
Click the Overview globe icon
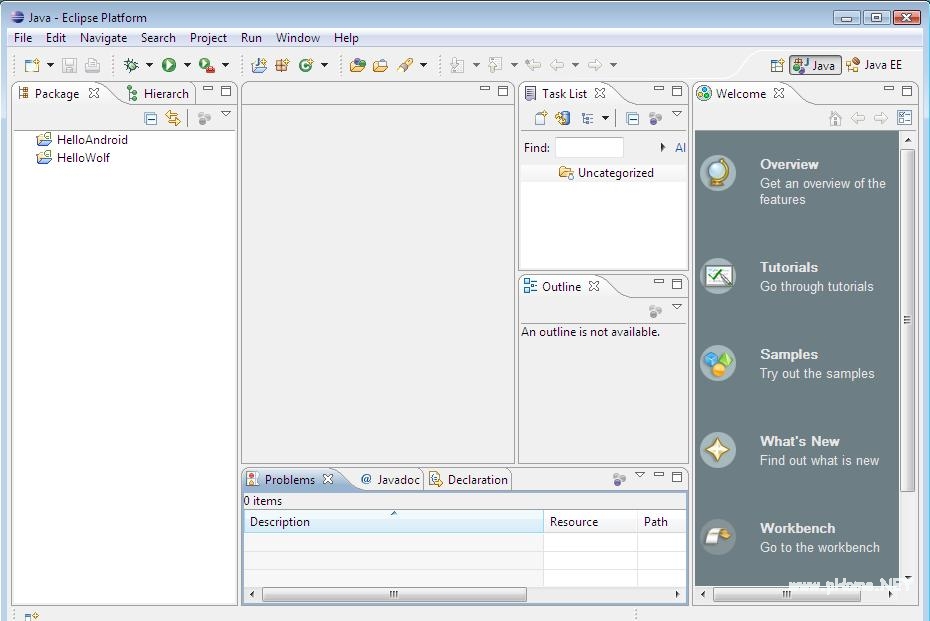pyautogui.click(x=718, y=174)
